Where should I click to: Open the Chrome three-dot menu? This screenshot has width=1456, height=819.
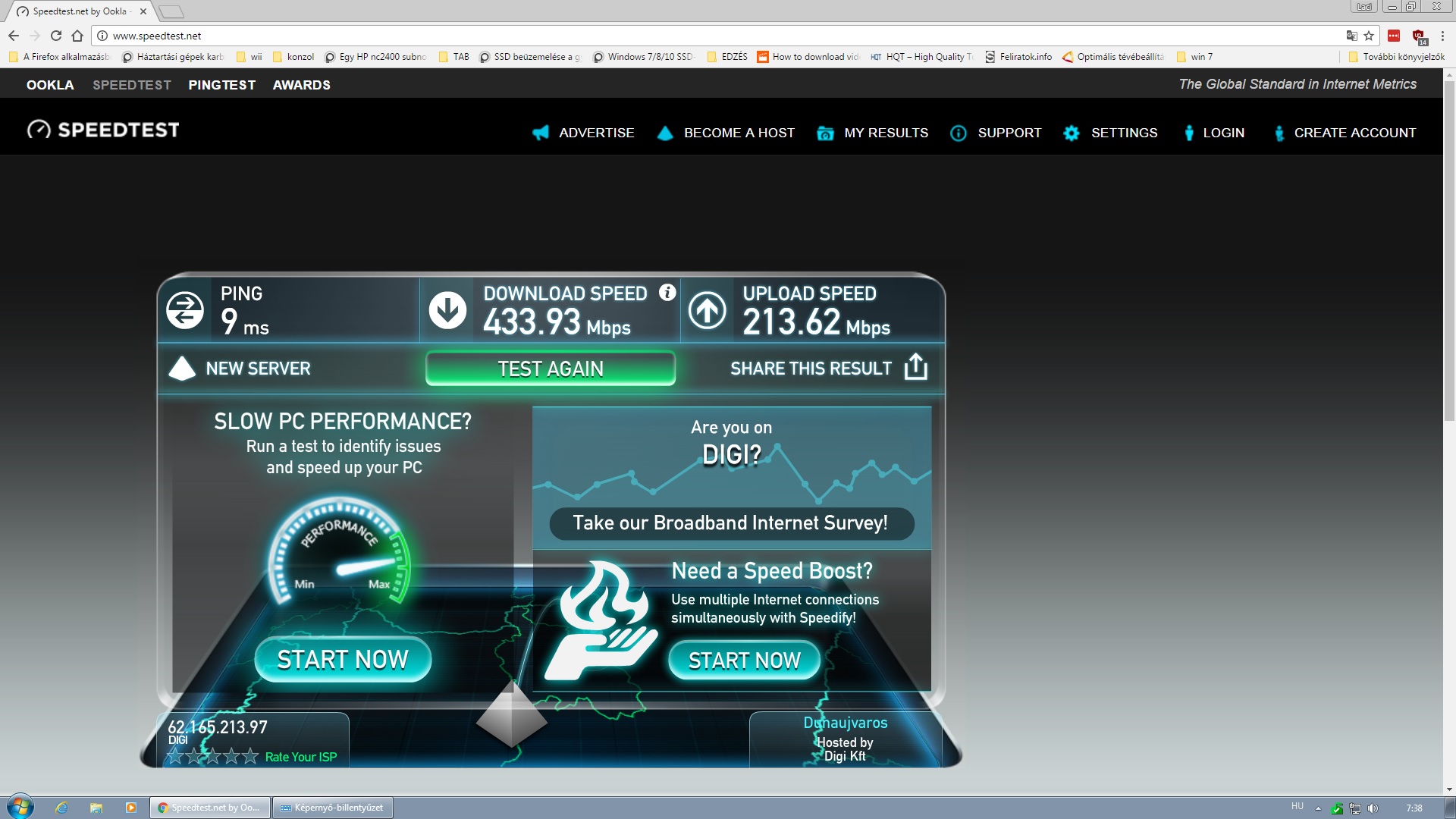click(x=1442, y=36)
